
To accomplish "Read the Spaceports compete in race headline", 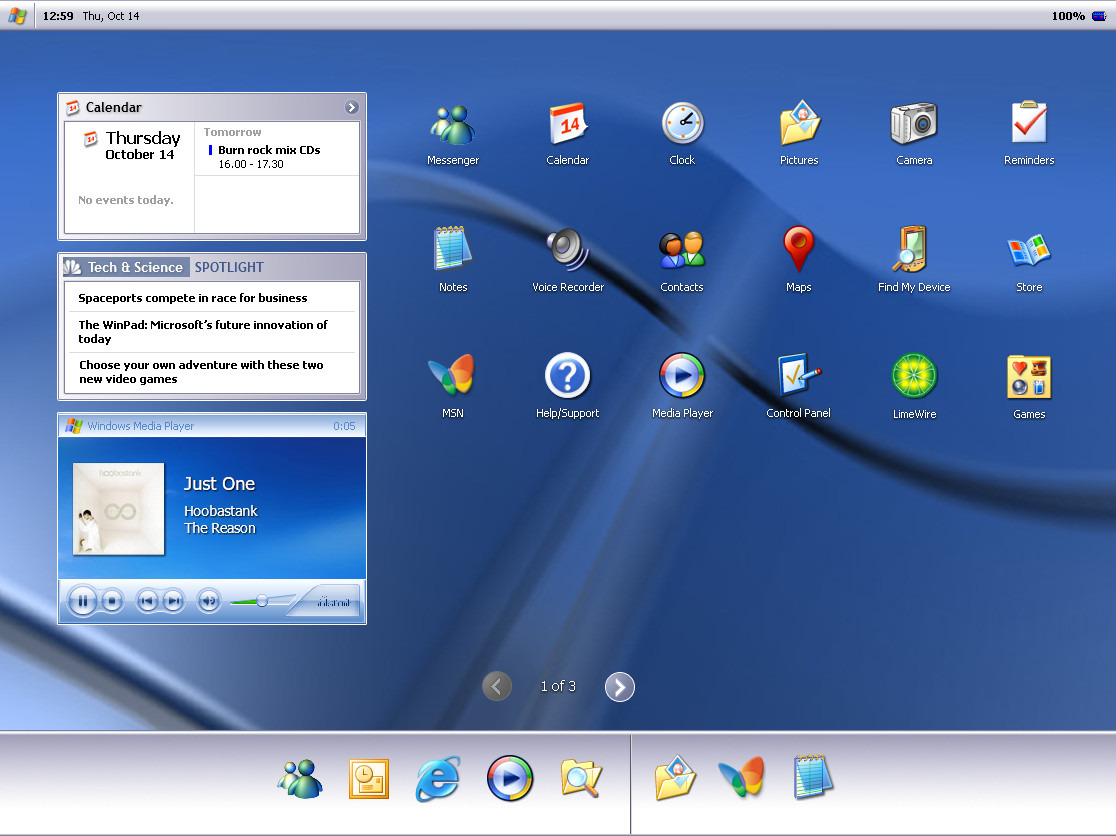I will point(193,298).
